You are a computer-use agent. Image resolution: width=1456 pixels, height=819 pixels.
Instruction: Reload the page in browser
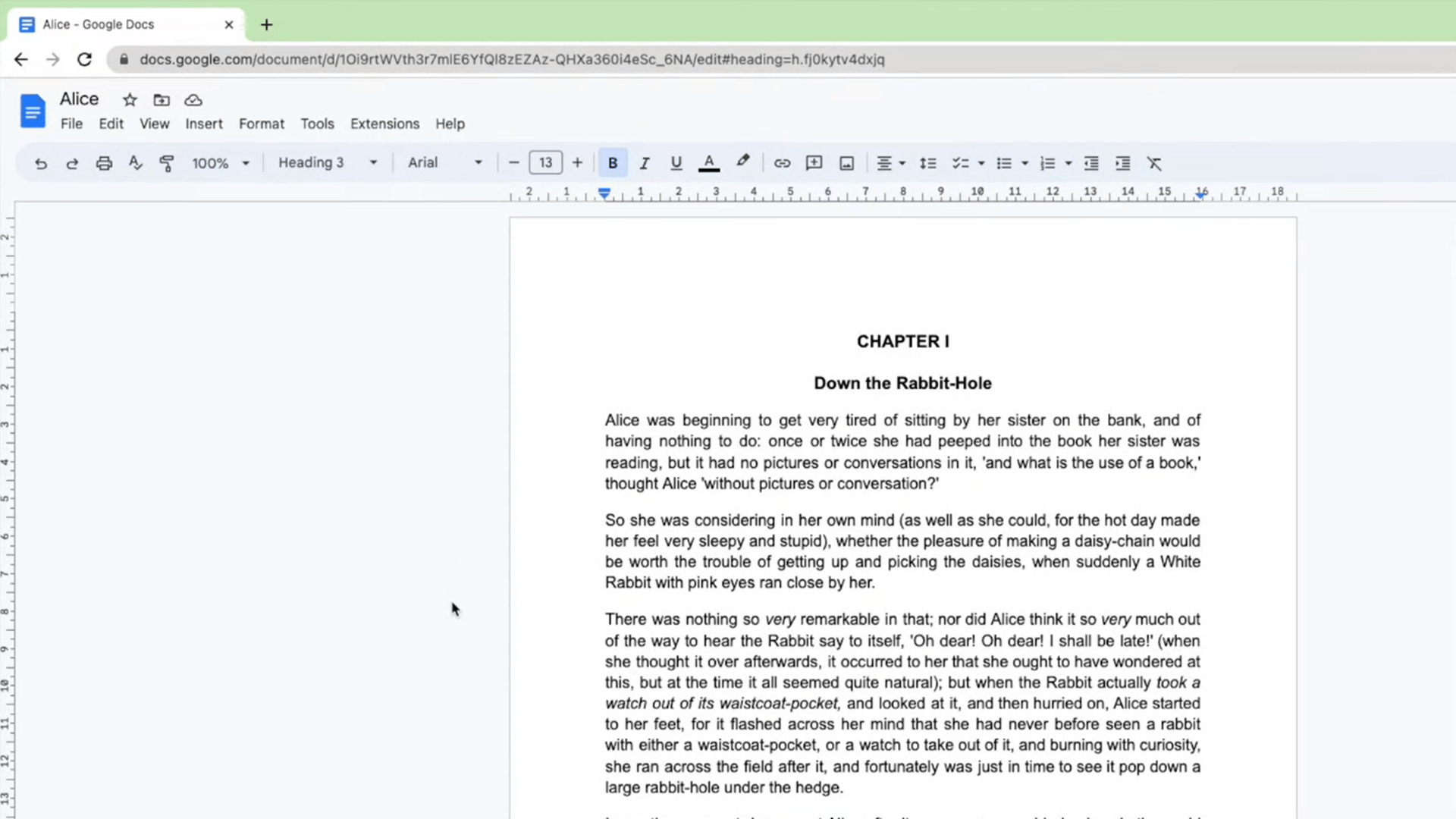(84, 59)
